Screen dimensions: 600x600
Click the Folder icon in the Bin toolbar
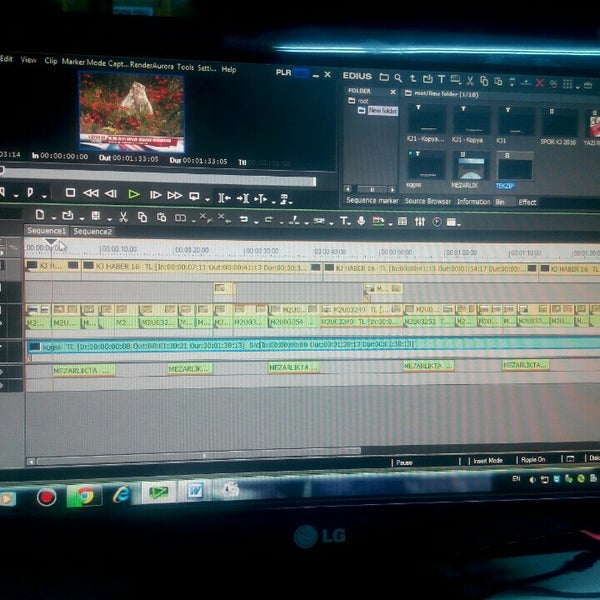(384, 77)
